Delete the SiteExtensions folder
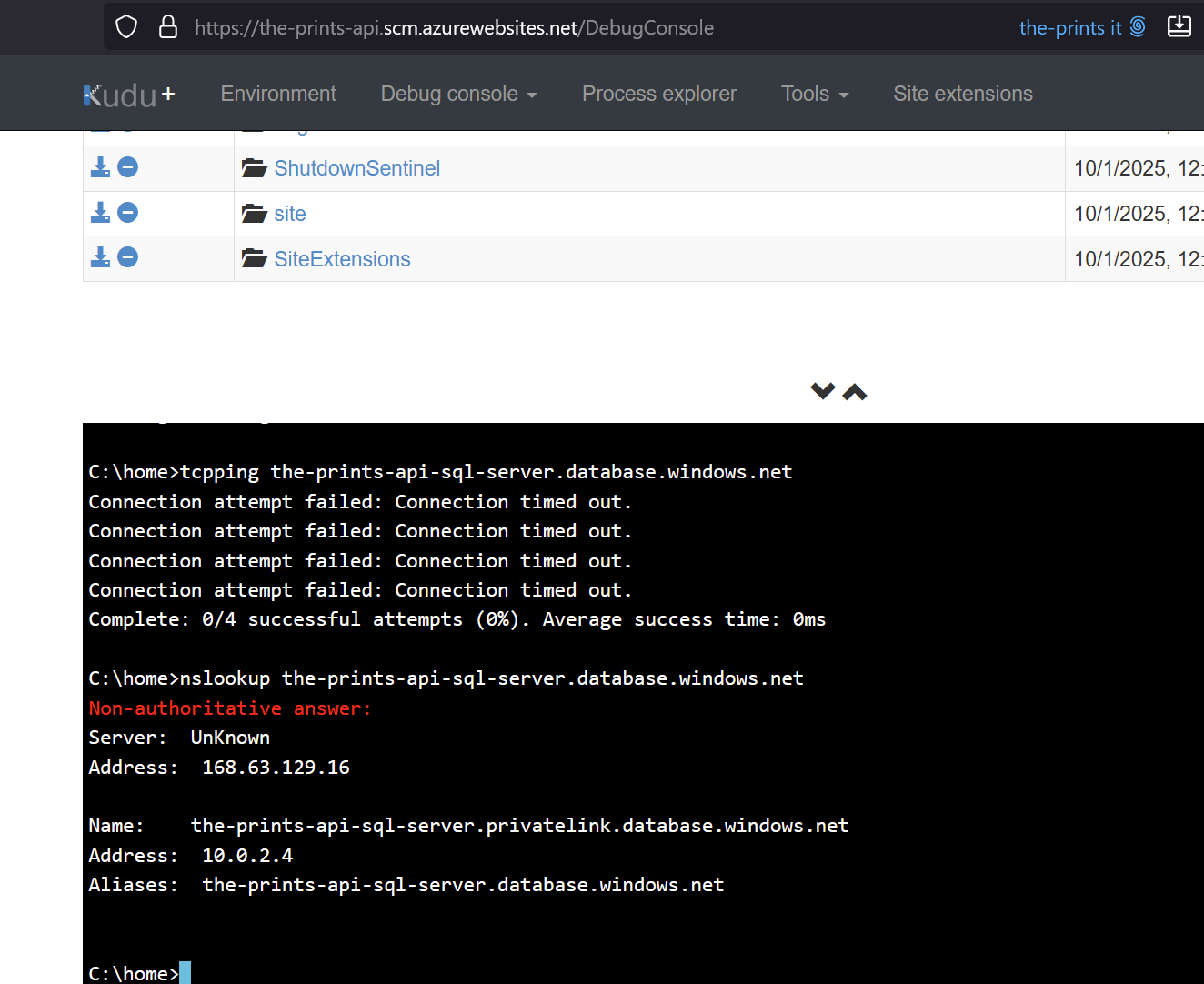1204x984 pixels. 128,257
